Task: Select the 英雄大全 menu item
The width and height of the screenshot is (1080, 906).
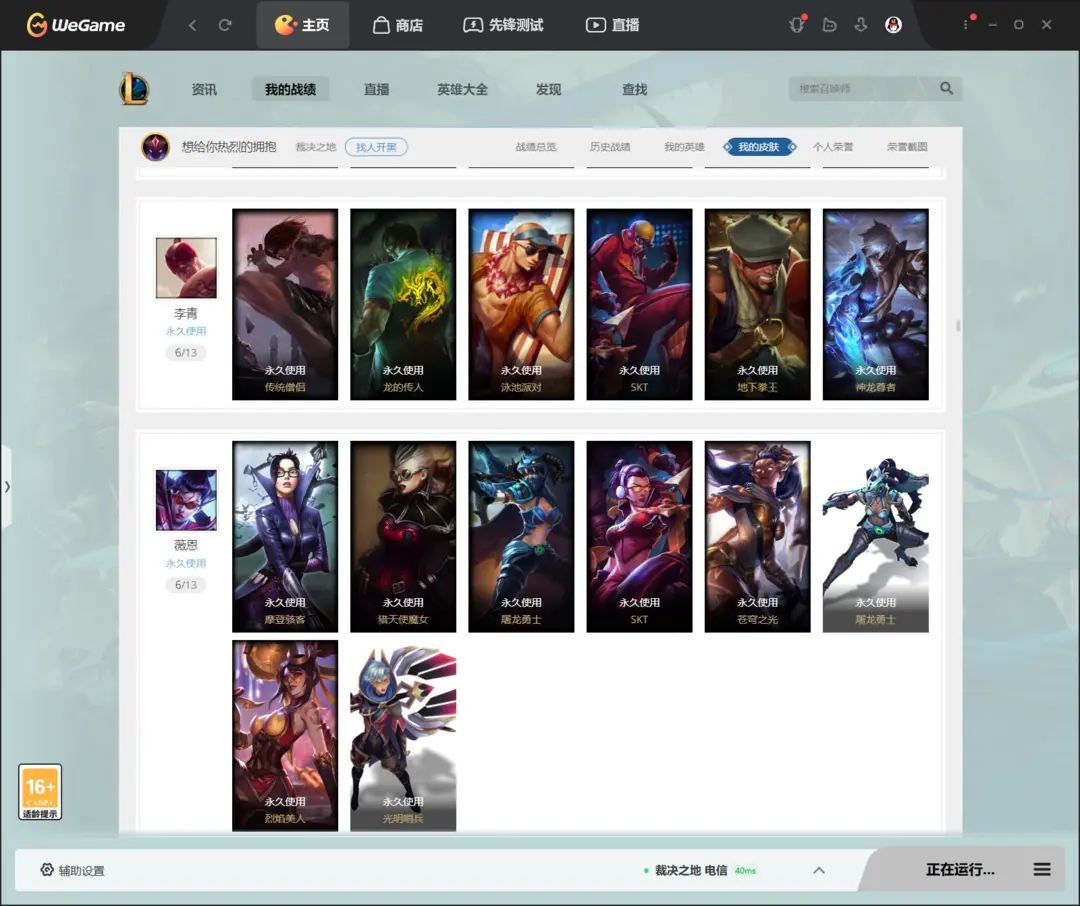Action: (x=462, y=90)
